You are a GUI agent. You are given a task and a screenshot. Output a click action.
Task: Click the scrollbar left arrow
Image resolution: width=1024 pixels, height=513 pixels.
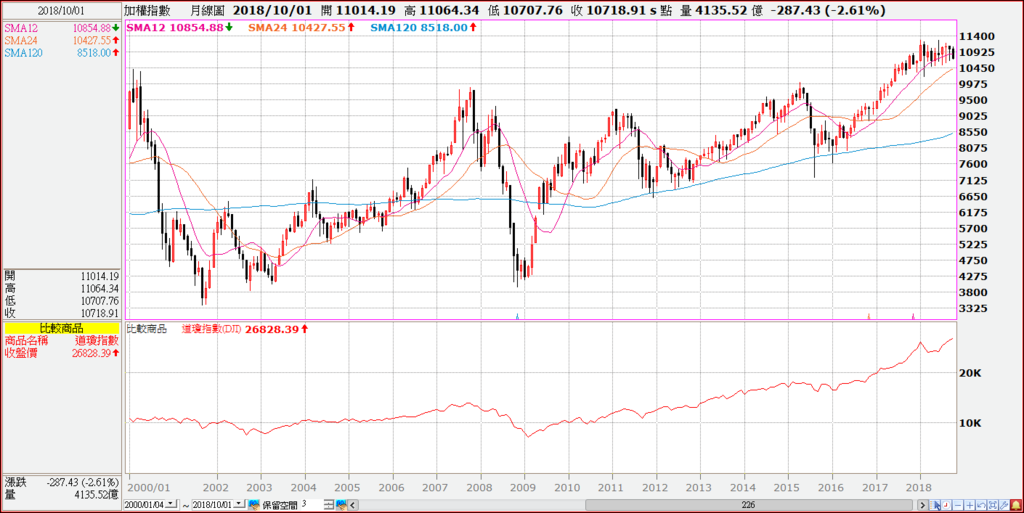[353, 505]
